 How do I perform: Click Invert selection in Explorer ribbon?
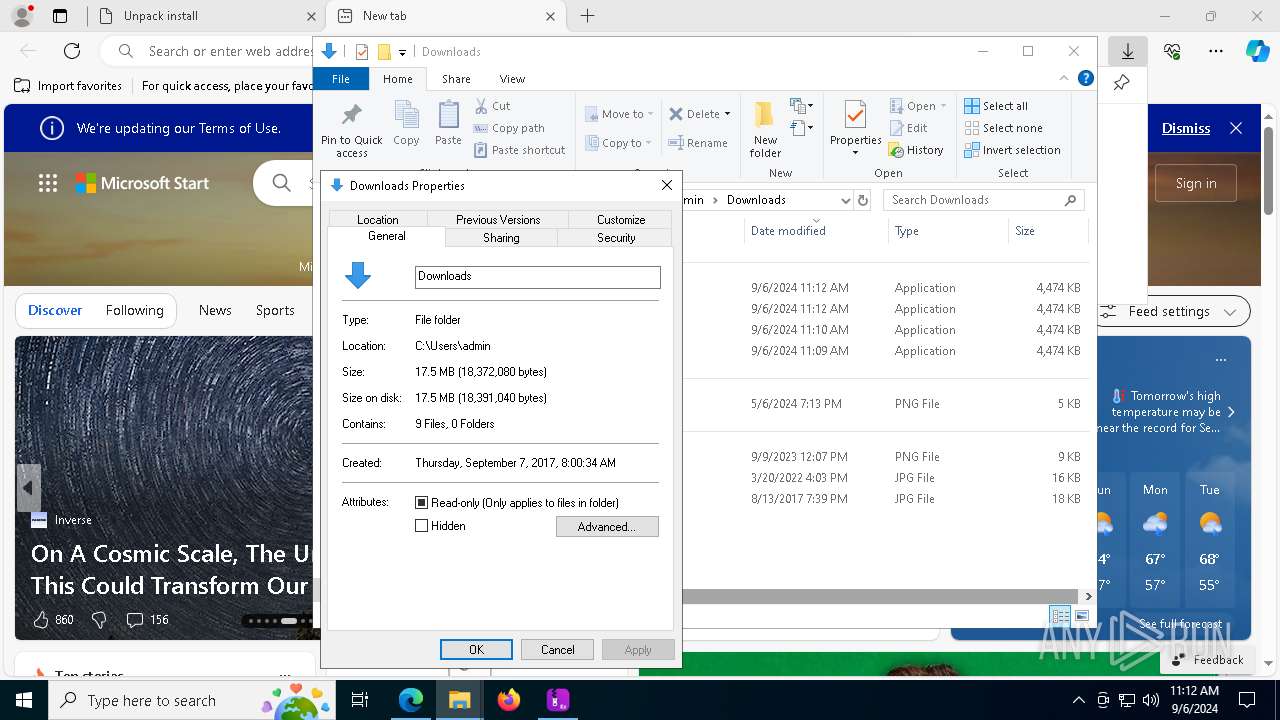1012,150
